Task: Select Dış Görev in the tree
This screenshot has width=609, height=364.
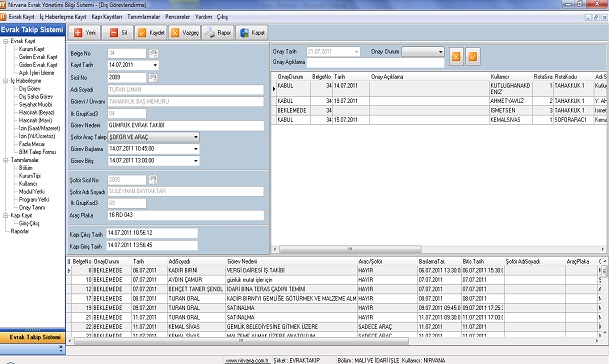Action: tap(30, 89)
